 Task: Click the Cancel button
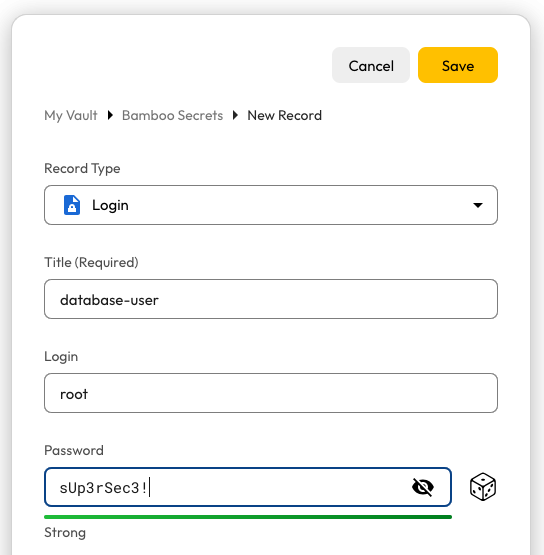[x=371, y=65]
